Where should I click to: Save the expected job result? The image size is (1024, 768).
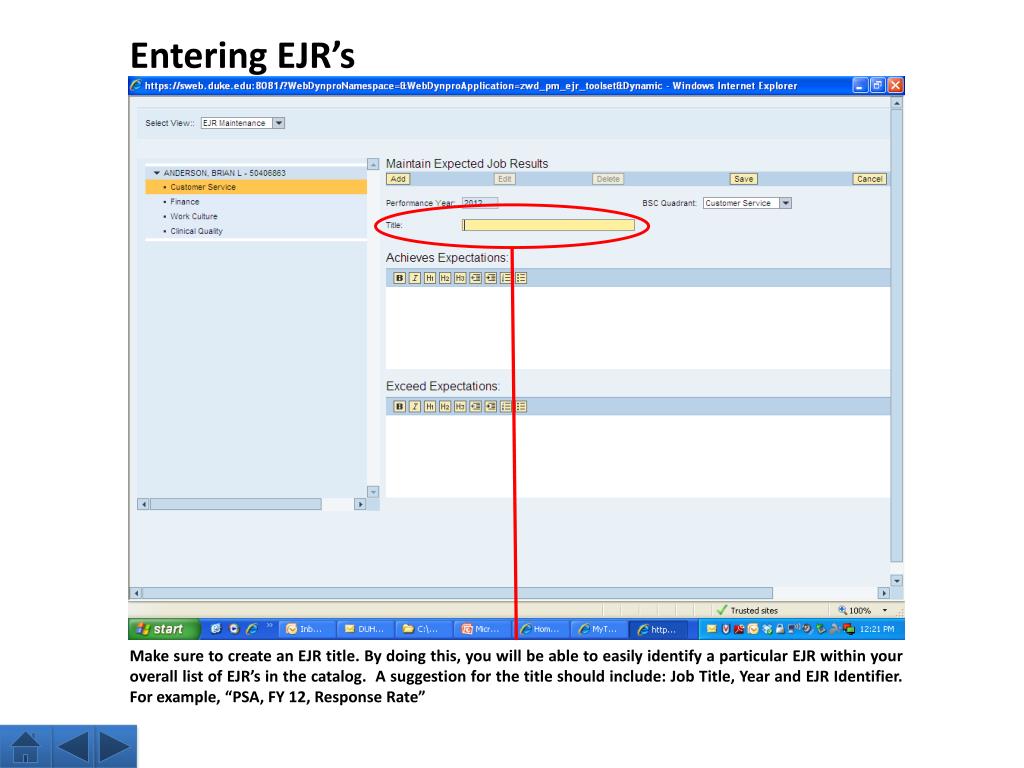coord(743,179)
